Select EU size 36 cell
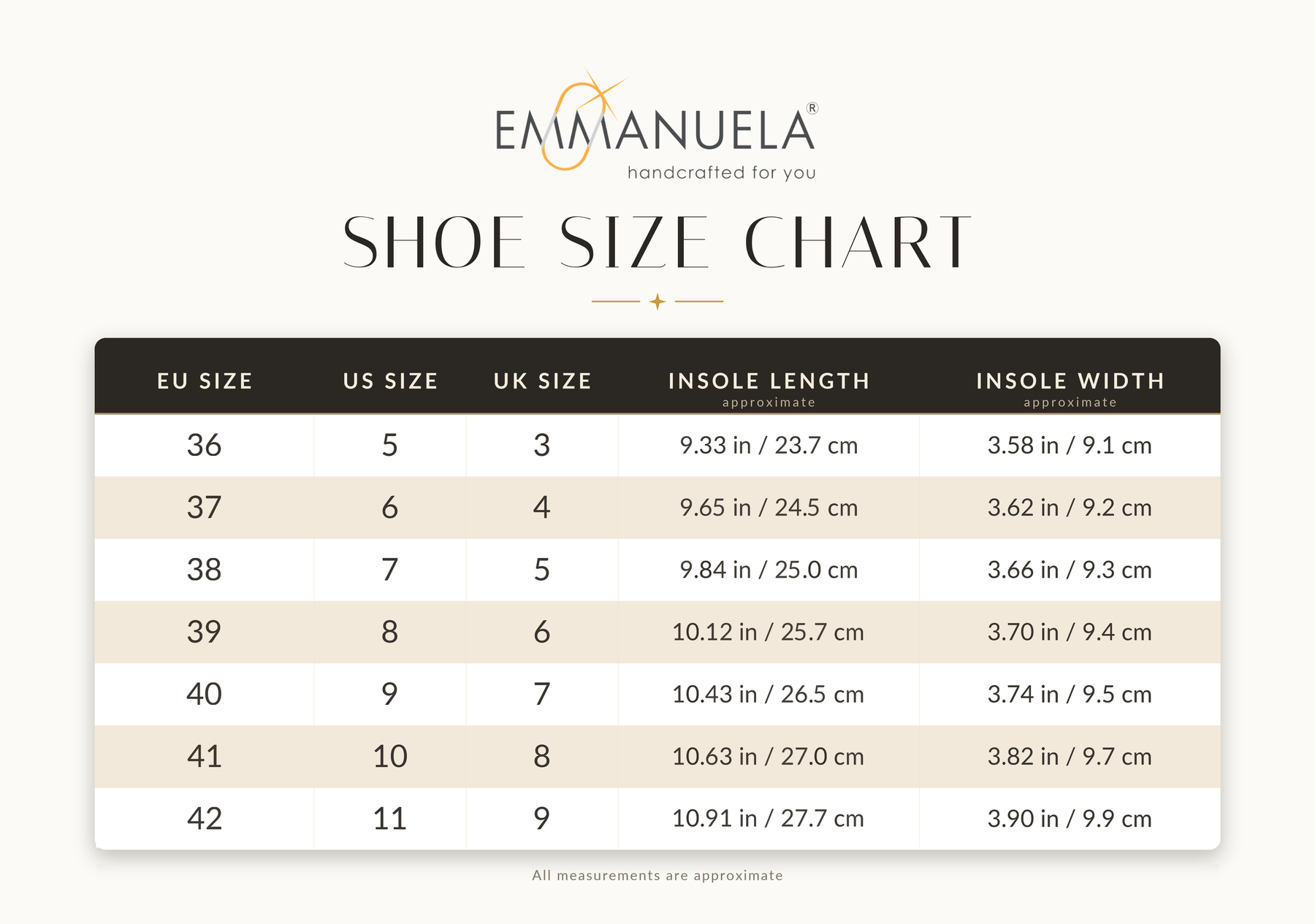Screen dimensions: 1315x924 tap(205, 446)
